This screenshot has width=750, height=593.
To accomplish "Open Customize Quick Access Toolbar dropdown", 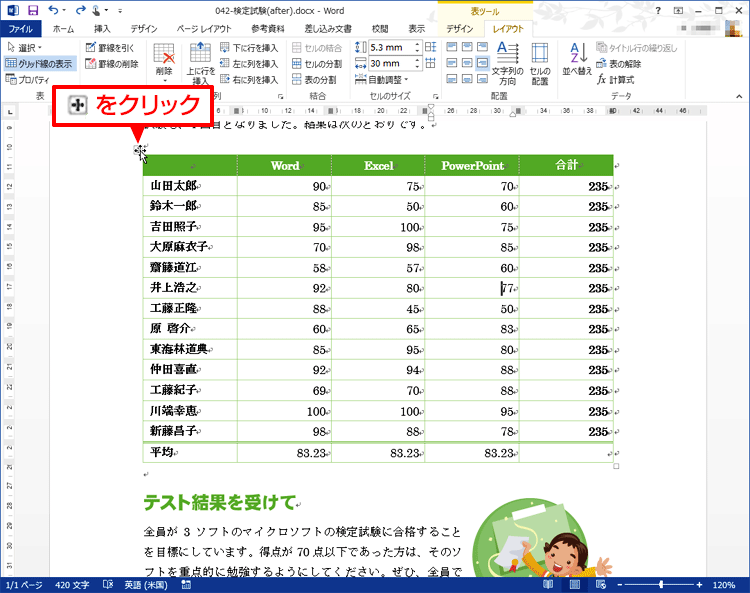I will tap(120, 11).
